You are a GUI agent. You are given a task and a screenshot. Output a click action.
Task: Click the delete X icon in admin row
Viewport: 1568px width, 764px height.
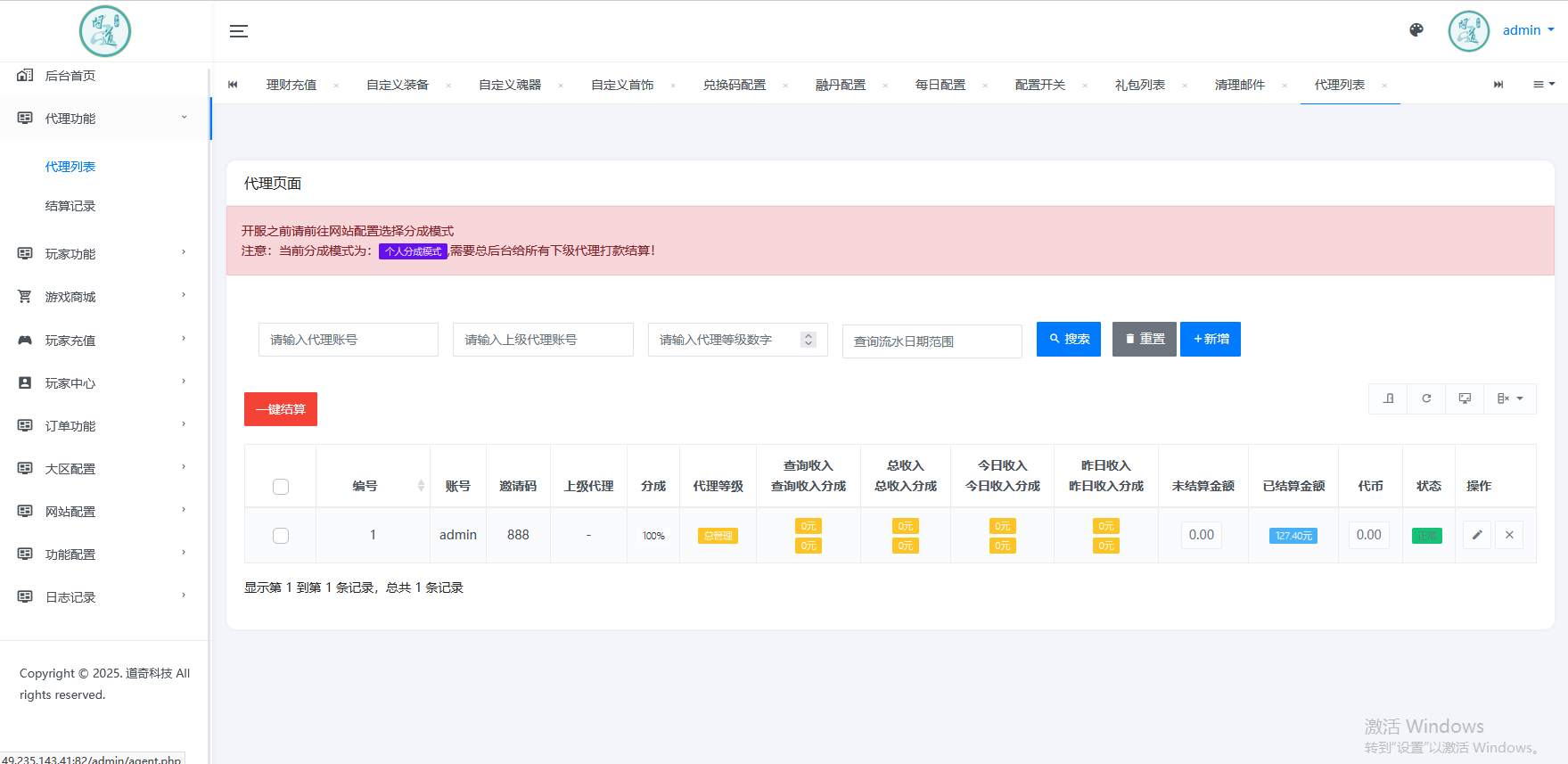pos(1509,535)
